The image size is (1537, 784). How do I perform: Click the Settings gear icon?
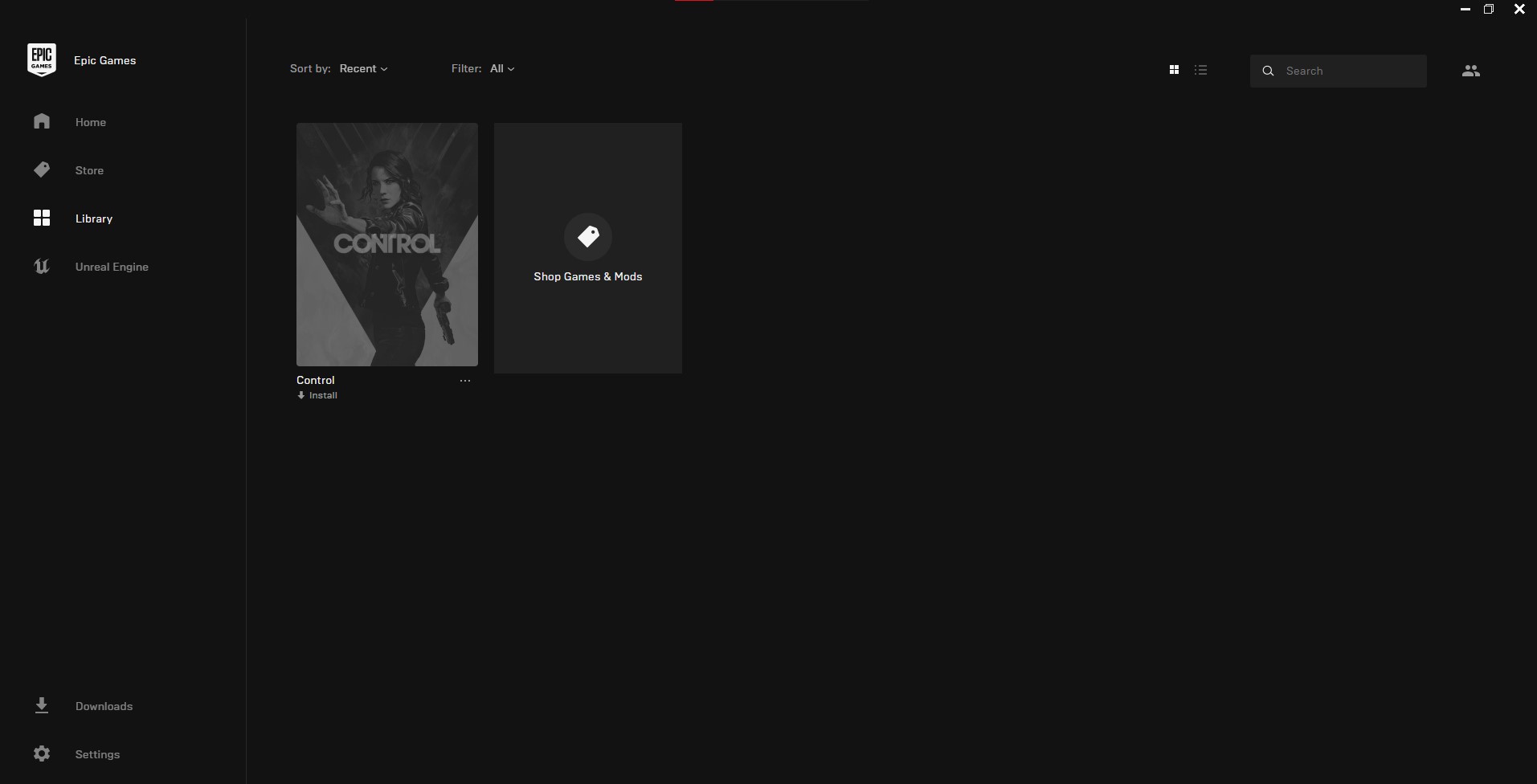point(42,753)
